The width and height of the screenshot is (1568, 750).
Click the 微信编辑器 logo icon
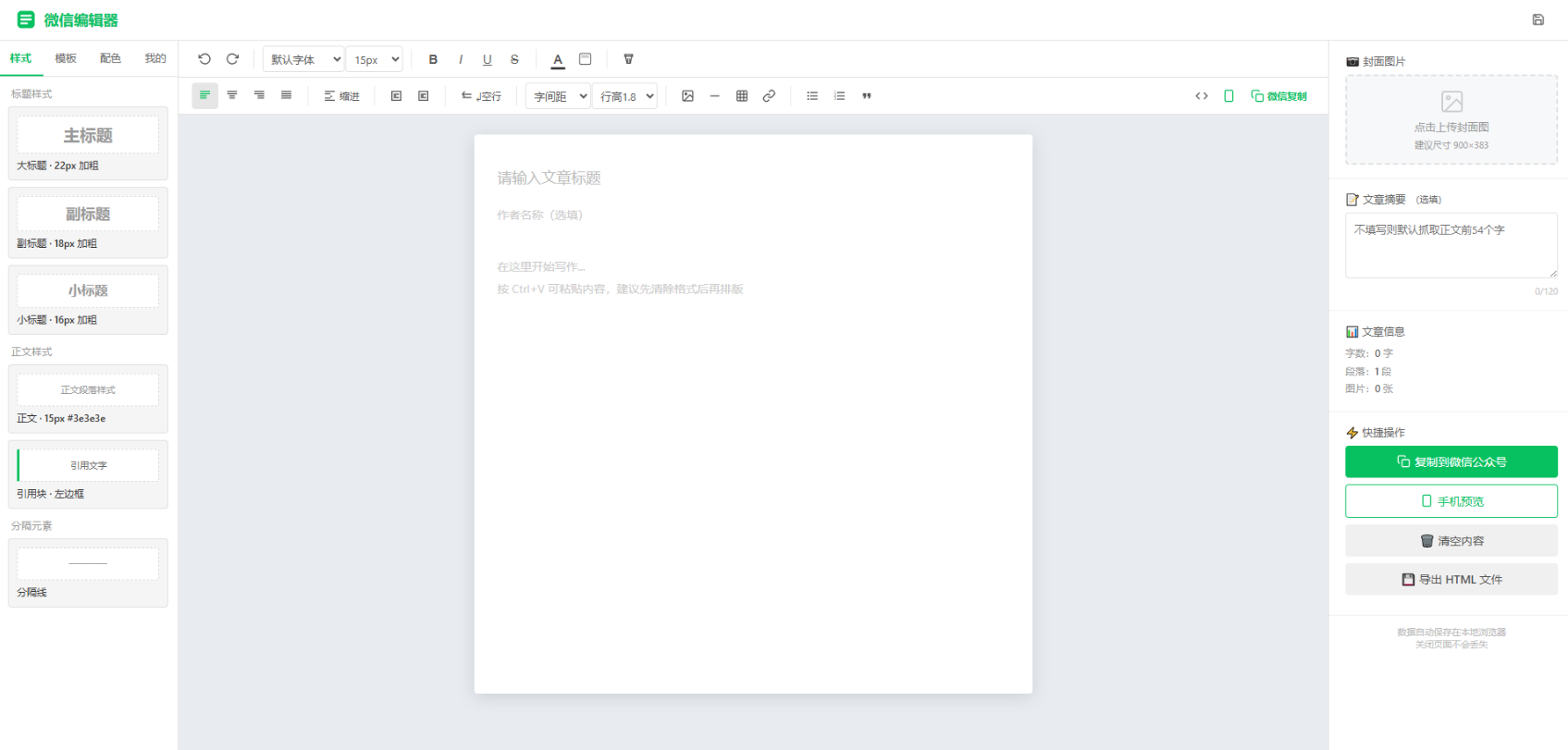pyautogui.click(x=26, y=19)
